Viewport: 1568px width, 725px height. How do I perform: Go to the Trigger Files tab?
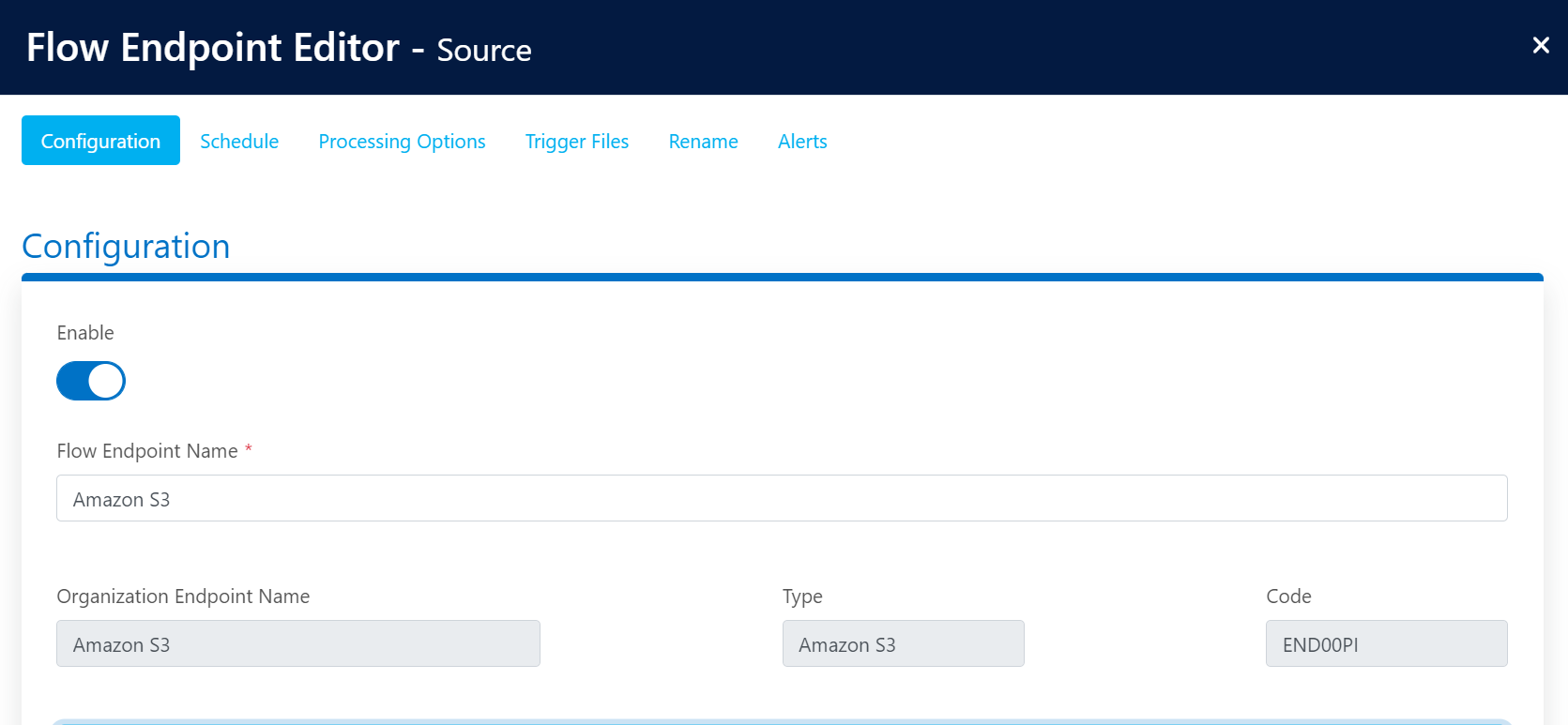coord(577,141)
